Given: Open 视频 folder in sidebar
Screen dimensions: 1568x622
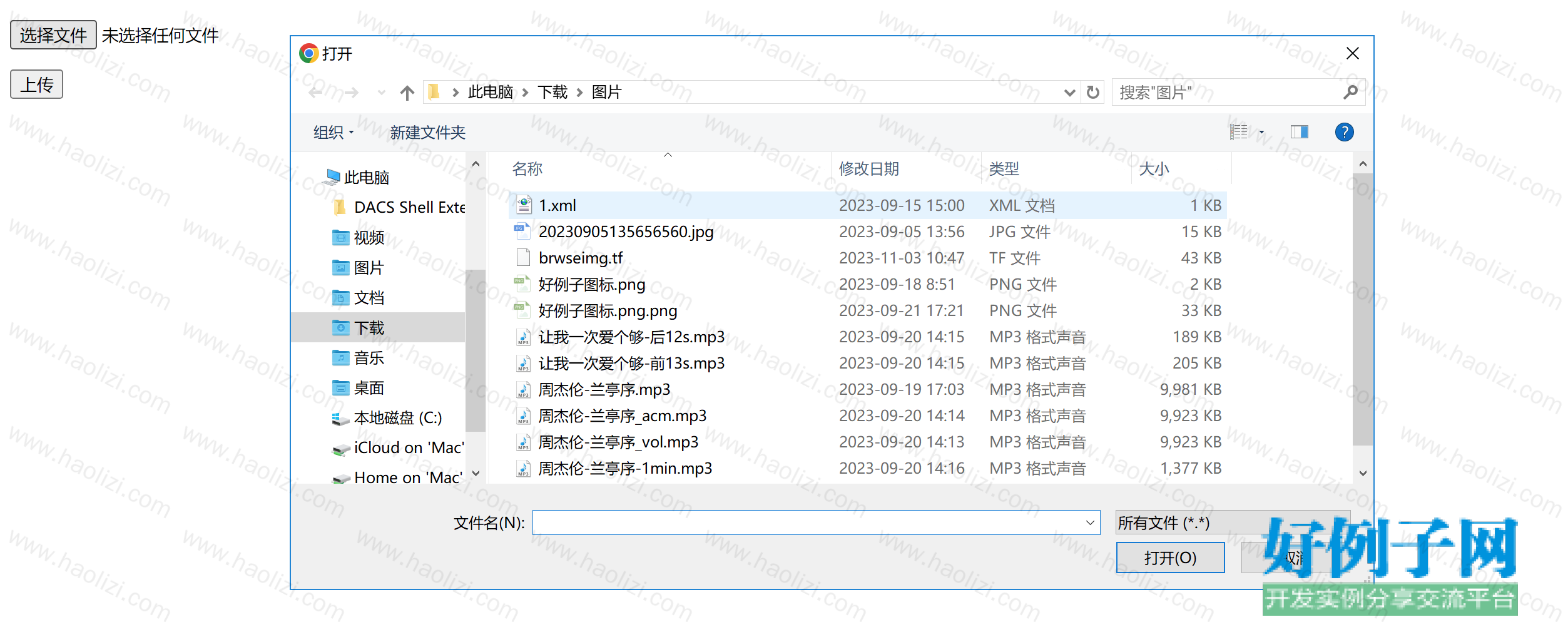Looking at the screenshot, I should click(358, 238).
